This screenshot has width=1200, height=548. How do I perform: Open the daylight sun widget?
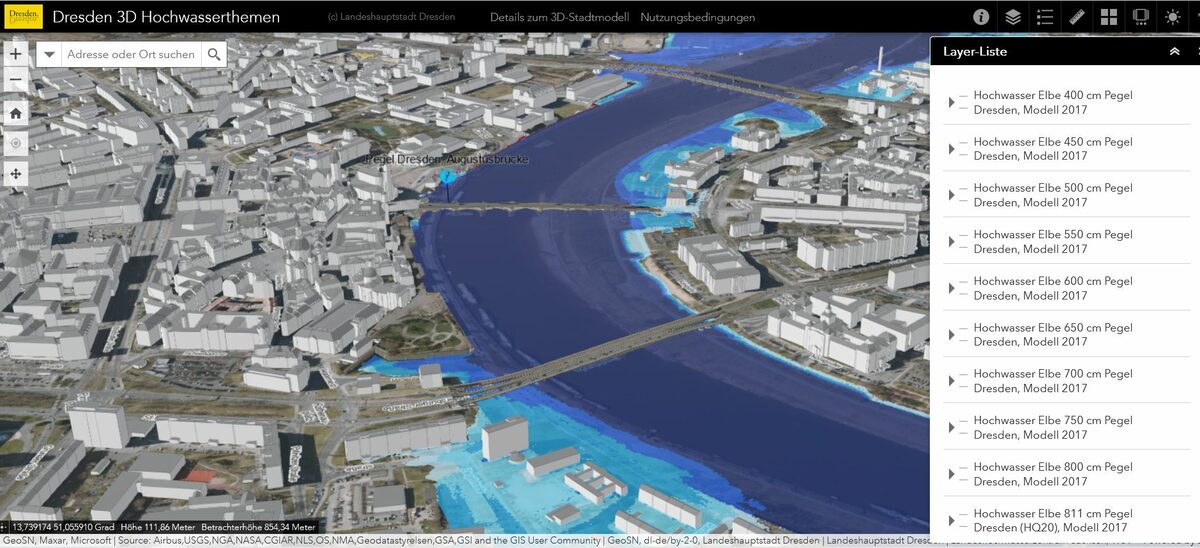1172,17
